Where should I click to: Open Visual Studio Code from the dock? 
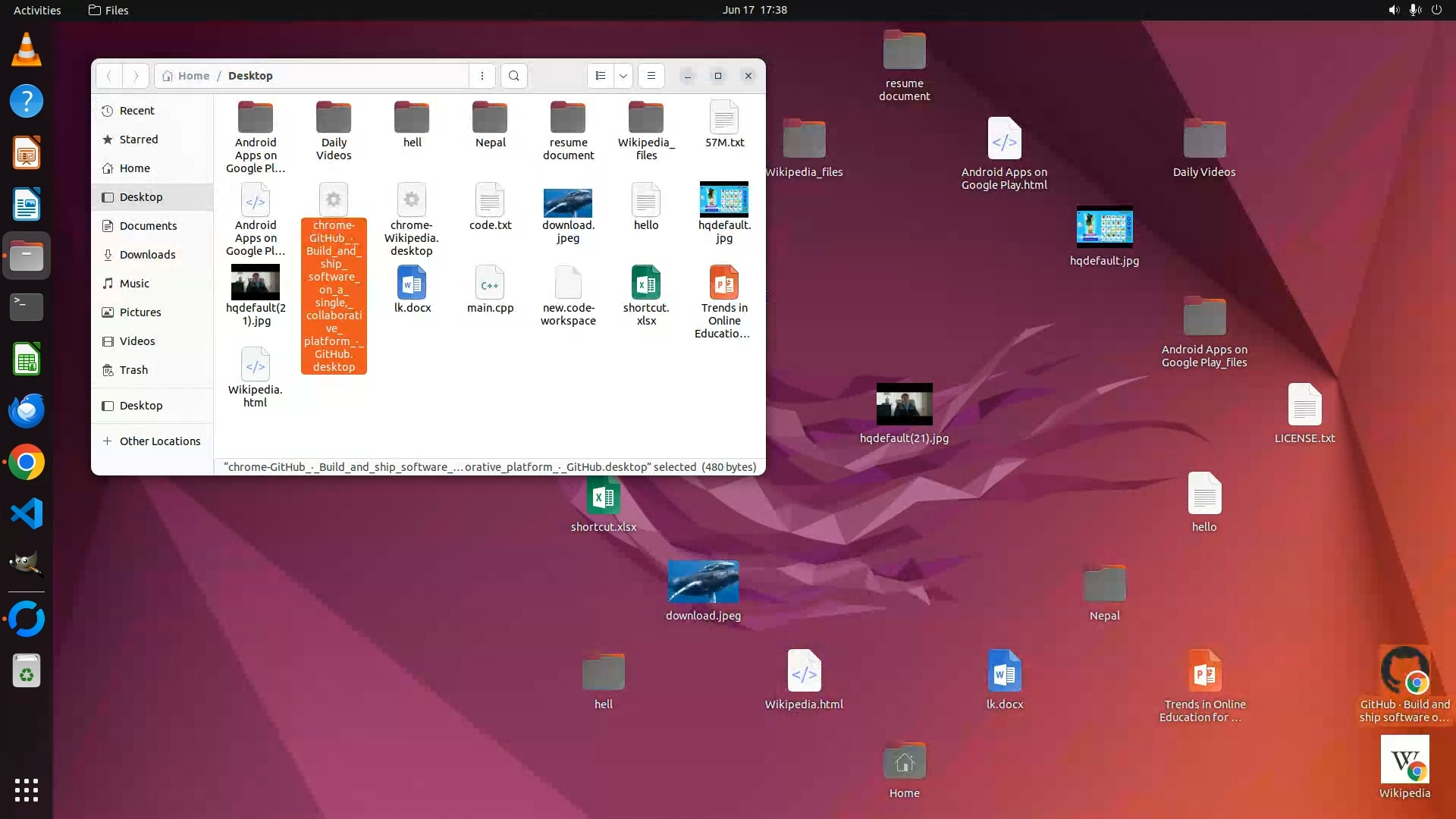click(x=27, y=514)
